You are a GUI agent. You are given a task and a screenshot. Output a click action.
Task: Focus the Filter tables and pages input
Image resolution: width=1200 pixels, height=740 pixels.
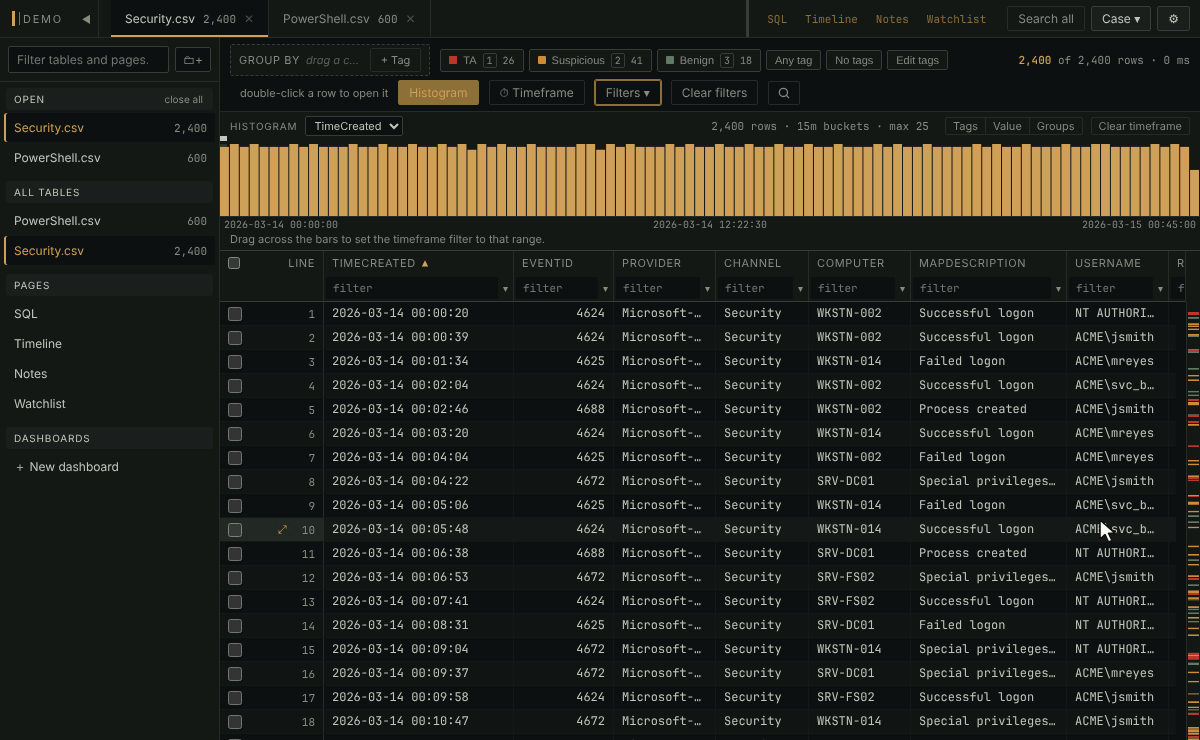tap(89, 60)
